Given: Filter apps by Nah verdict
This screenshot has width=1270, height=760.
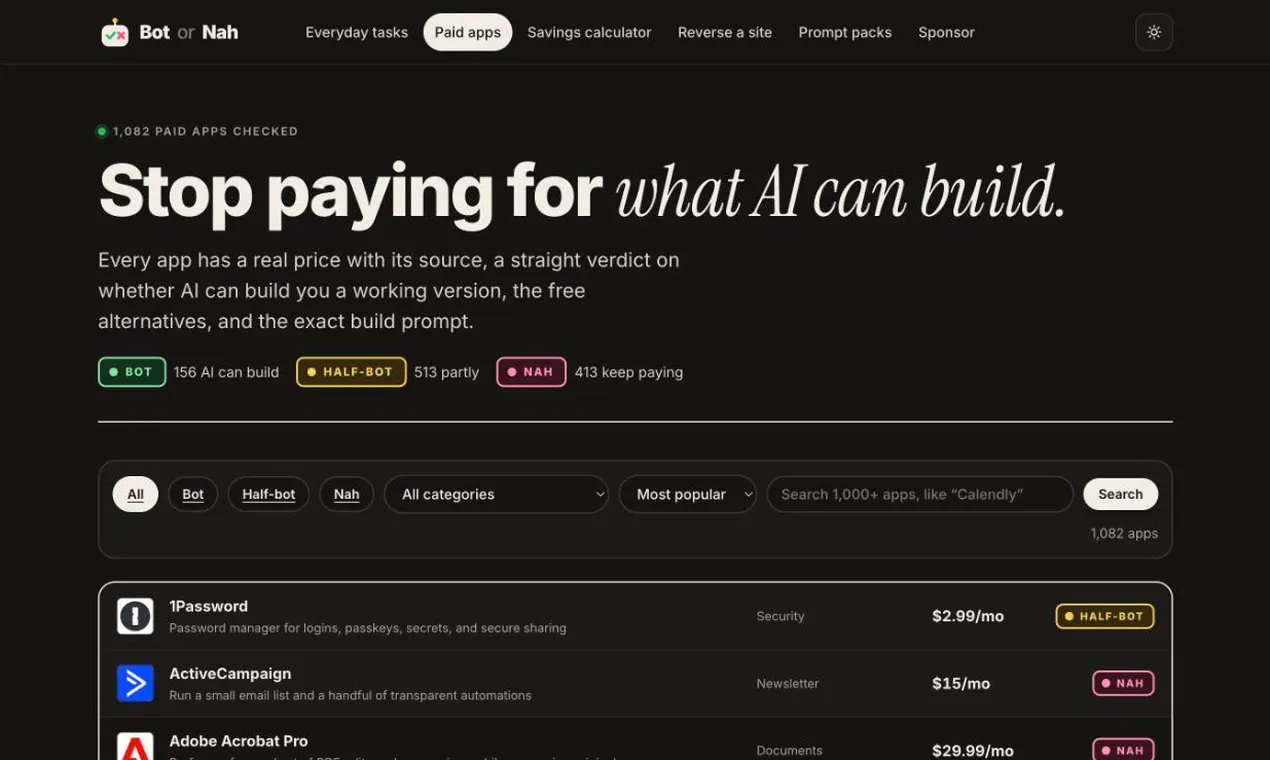Looking at the screenshot, I should pyautogui.click(x=347, y=494).
